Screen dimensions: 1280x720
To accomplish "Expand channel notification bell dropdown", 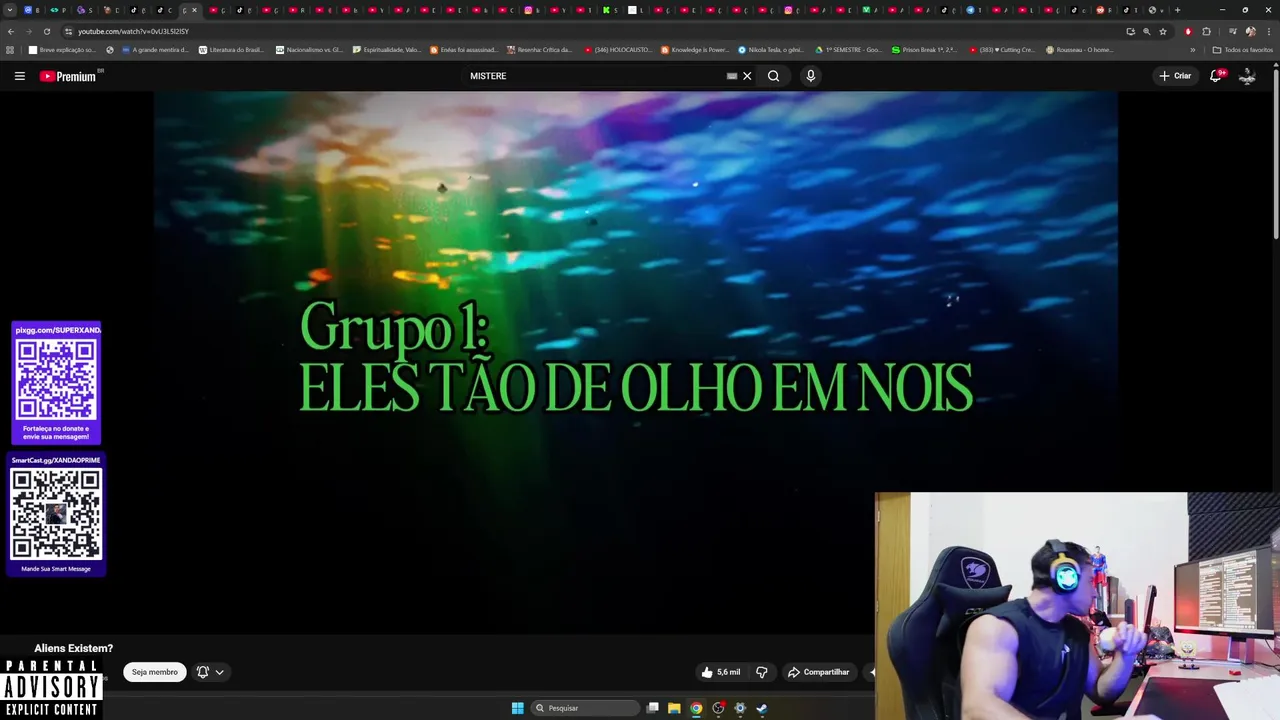I will point(210,672).
